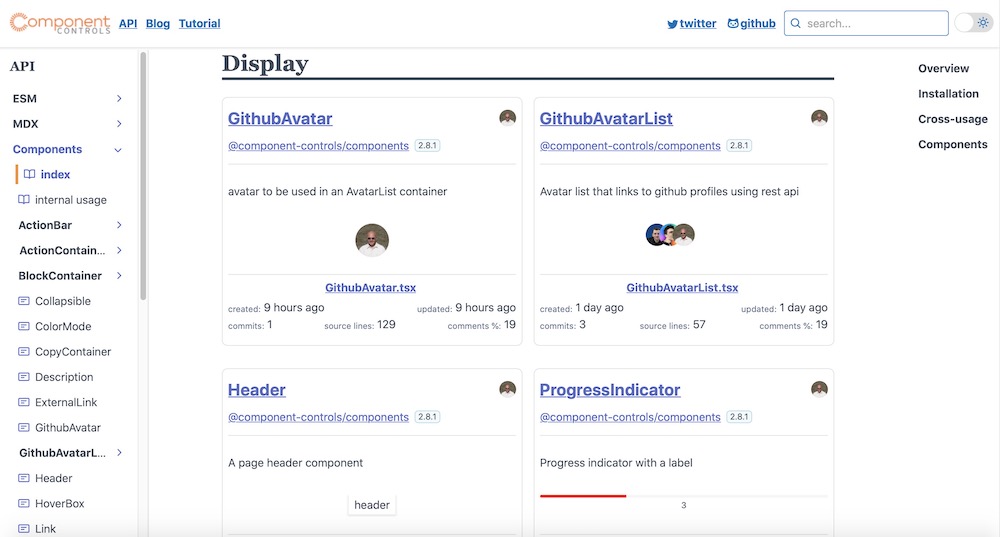Viewport: 1000px width, 537px height.
Task: Open the Tutorial top navigation link
Action: click(x=200, y=24)
